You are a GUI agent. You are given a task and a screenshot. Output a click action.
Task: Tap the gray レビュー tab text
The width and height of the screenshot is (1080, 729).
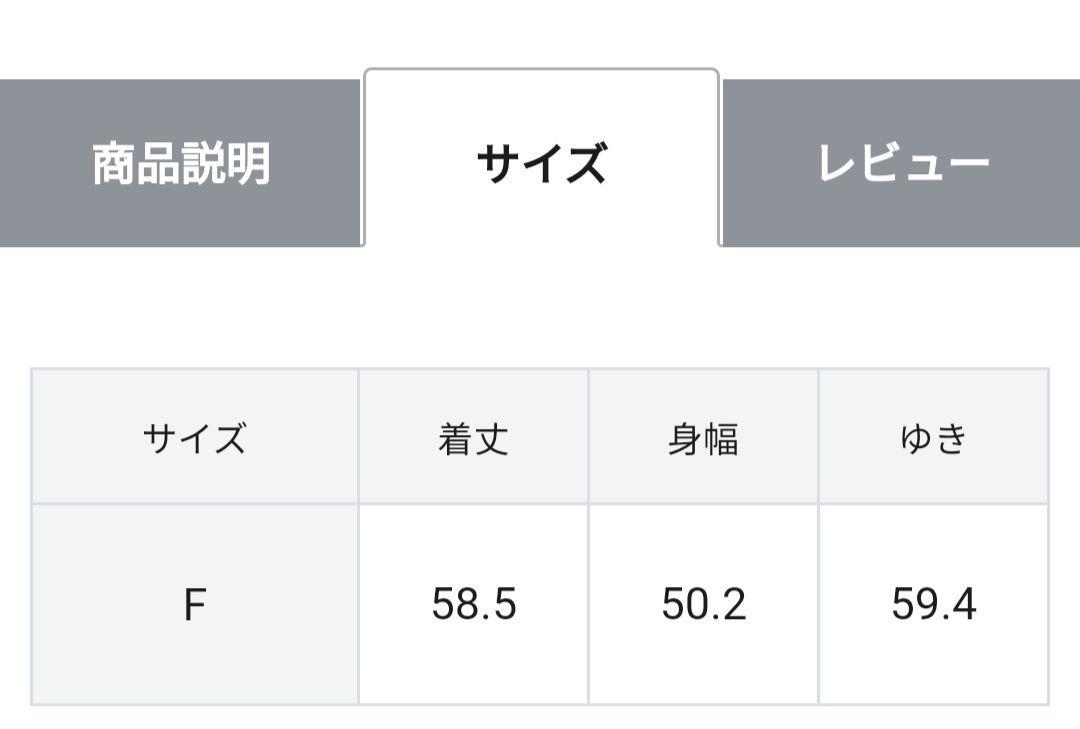point(903,163)
